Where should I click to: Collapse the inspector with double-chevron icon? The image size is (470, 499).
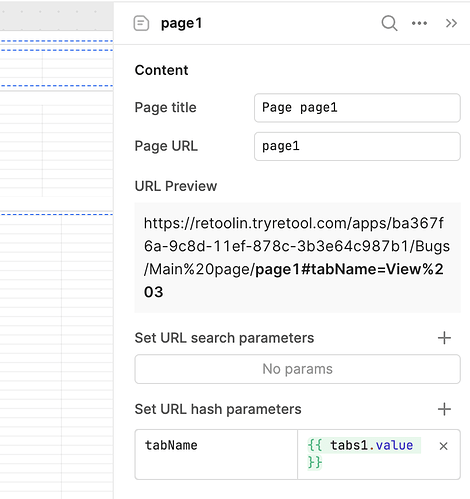[x=451, y=23]
